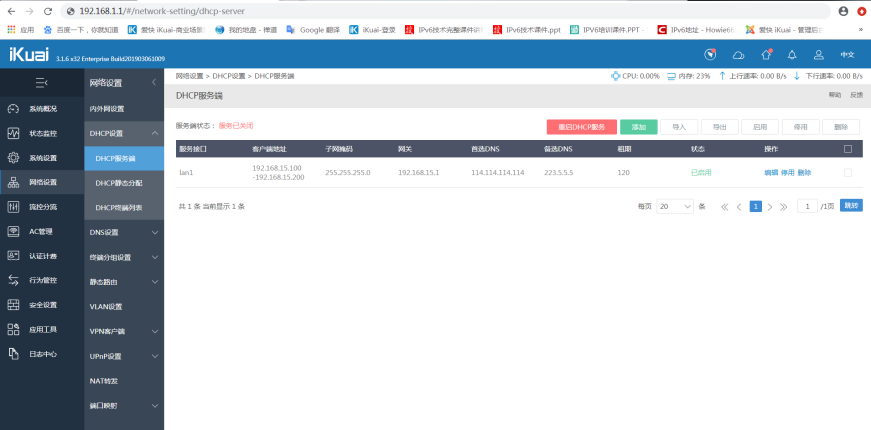Click the 反馈 feedback link

[x=856, y=95]
